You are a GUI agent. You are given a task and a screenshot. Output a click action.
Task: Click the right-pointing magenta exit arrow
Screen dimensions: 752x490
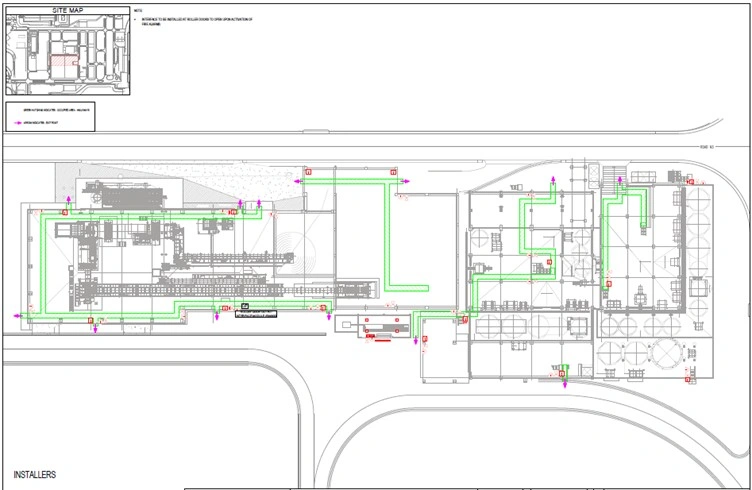pos(406,181)
